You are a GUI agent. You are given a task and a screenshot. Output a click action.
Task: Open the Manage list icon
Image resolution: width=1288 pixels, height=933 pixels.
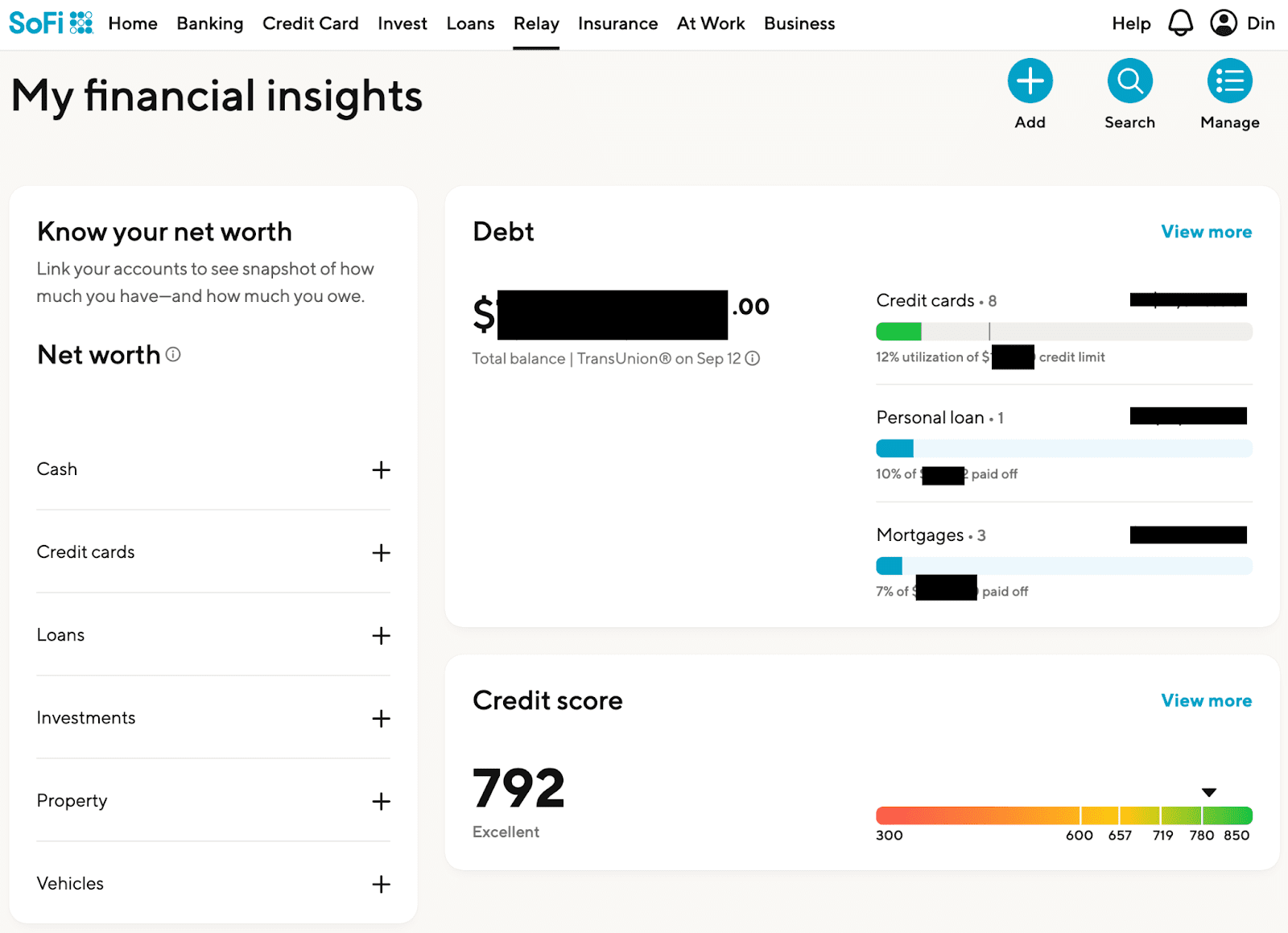(x=1229, y=81)
